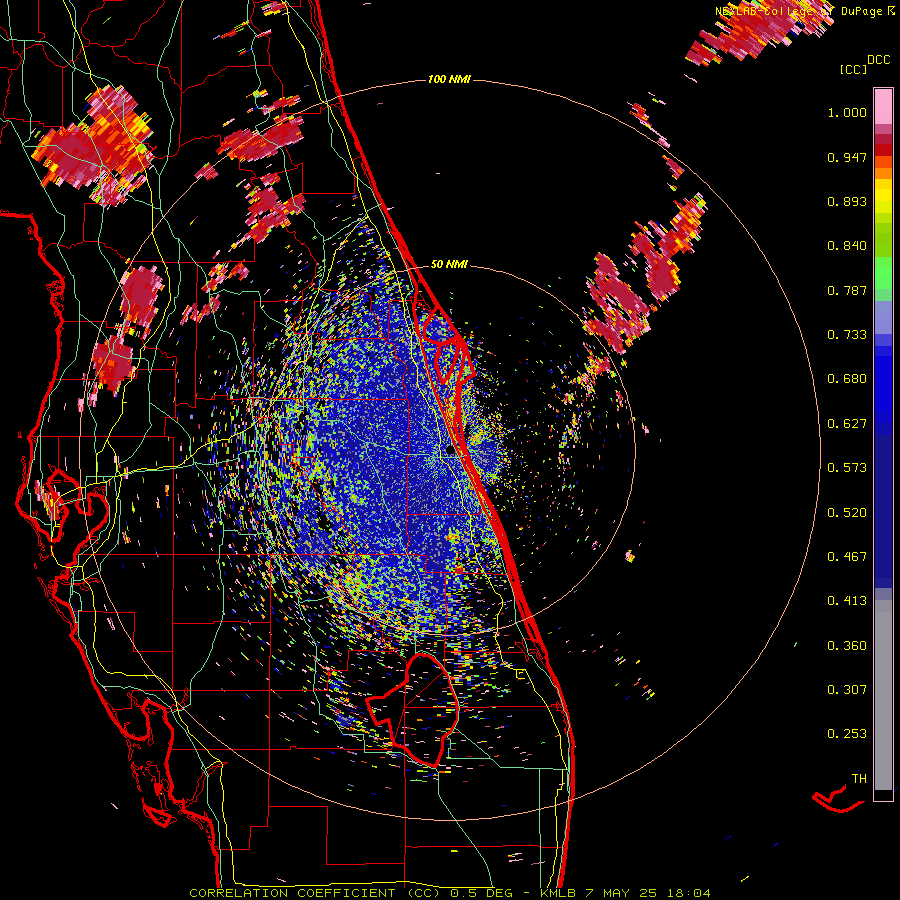Viewport: 900px width, 900px height.
Task: Pick the gray color bar segment near 0.307
Action: click(883, 695)
